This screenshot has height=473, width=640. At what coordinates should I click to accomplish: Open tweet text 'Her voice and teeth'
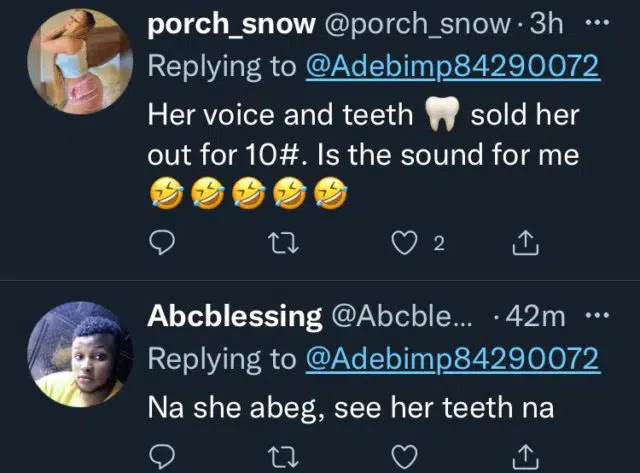click(280, 115)
